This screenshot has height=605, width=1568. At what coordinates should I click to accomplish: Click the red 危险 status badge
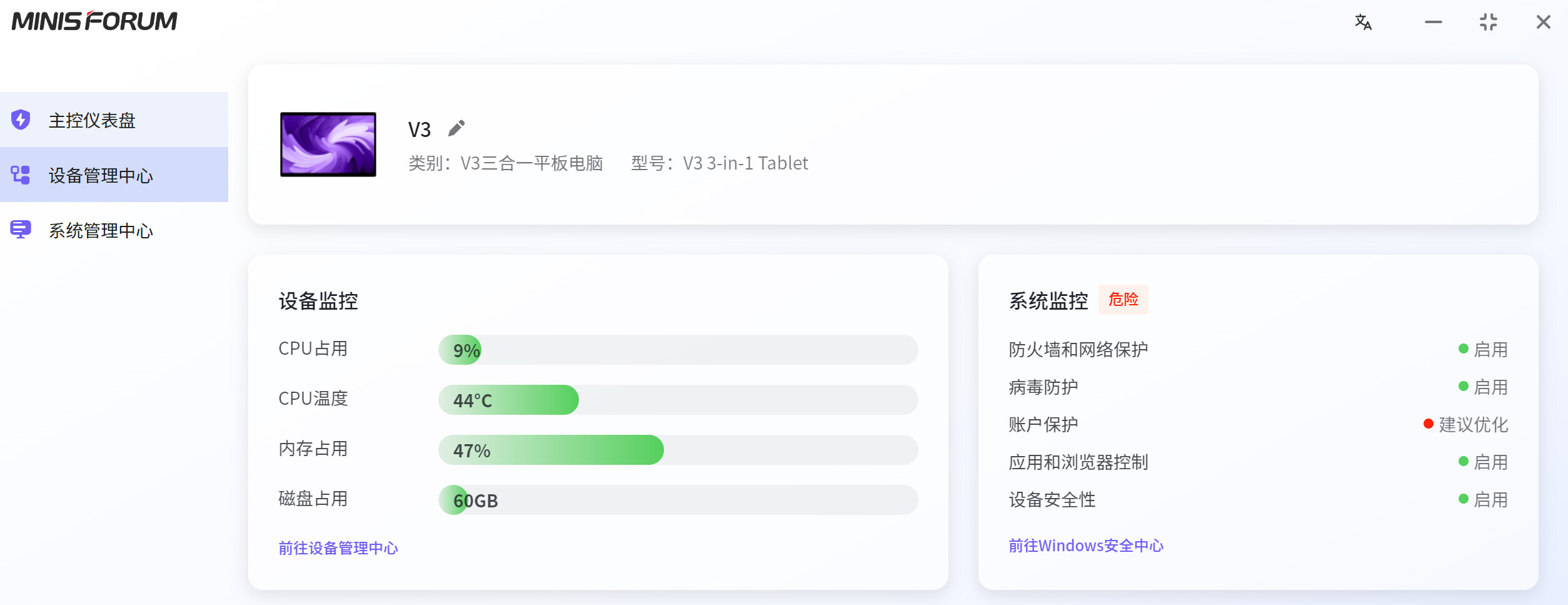point(1123,300)
